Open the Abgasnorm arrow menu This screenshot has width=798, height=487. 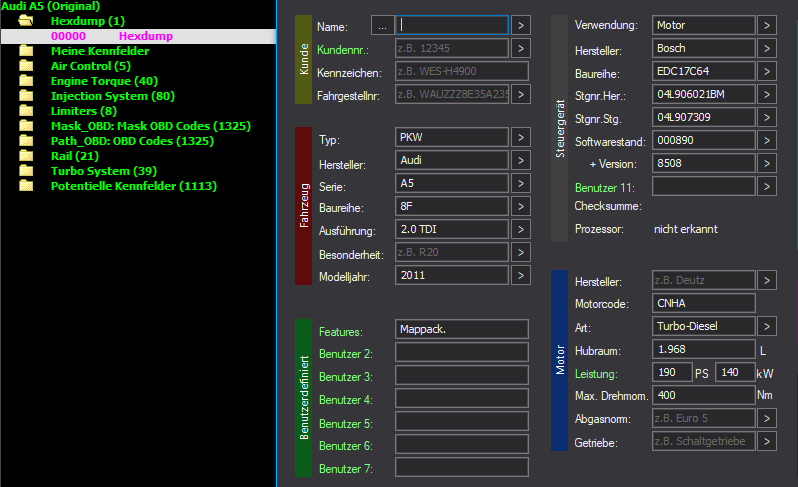click(x=767, y=418)
